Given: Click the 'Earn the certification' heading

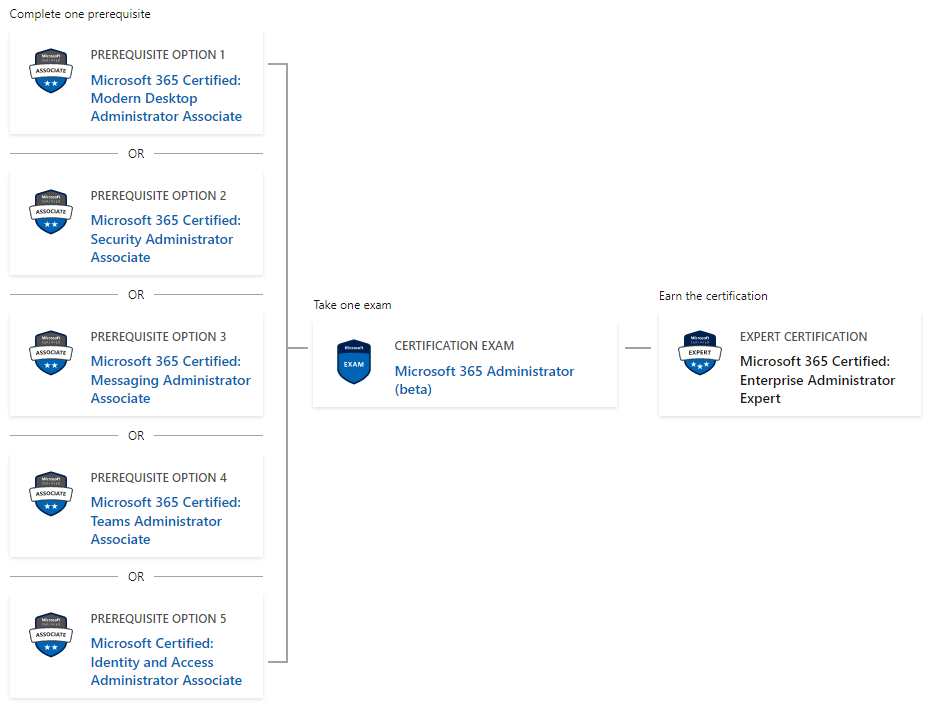Looking at the screenshot, I should pos(713,296).
